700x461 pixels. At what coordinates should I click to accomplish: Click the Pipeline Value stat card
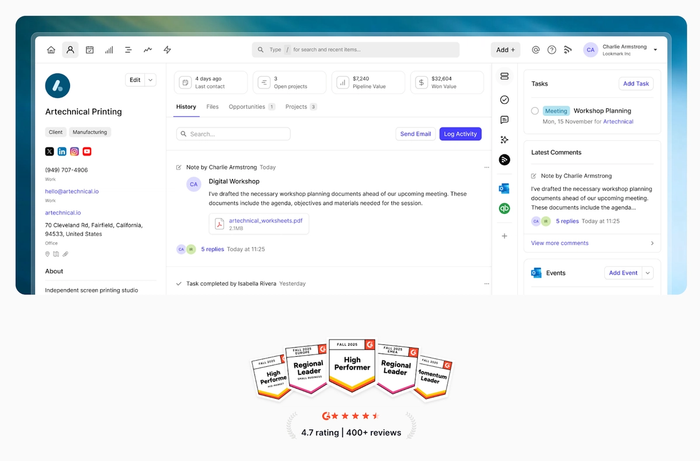pyautogui.click(x=368, y=83)
